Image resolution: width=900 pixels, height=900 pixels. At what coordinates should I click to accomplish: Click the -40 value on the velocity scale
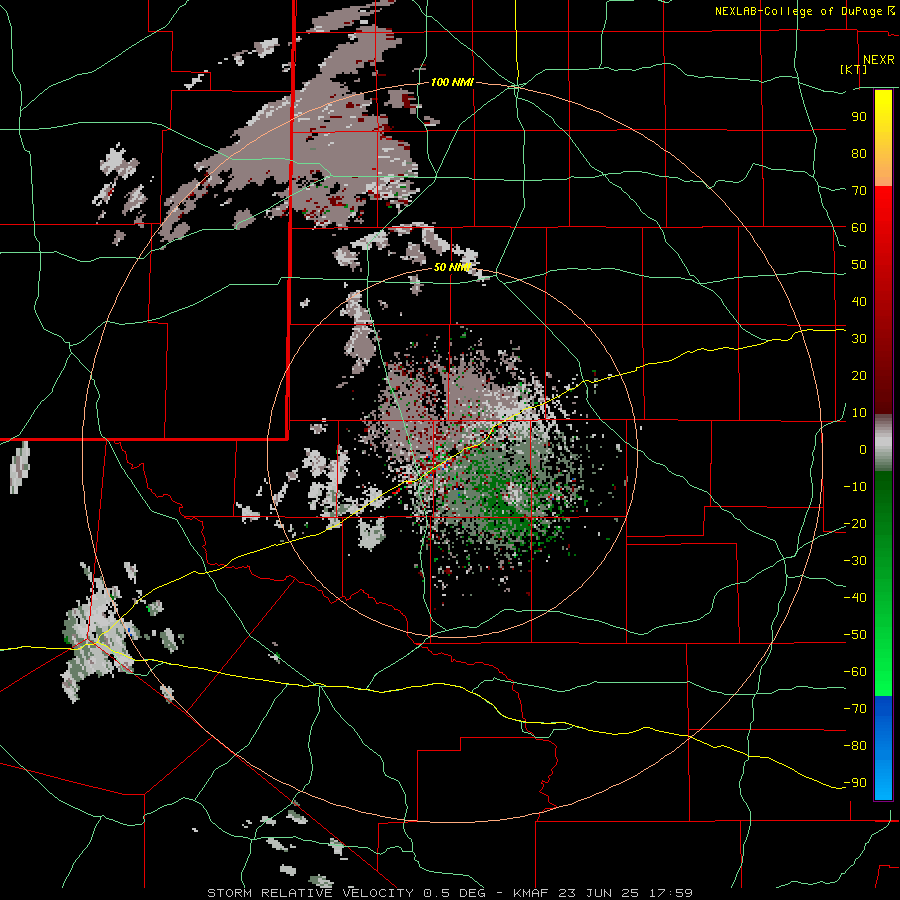pos(855,598)
